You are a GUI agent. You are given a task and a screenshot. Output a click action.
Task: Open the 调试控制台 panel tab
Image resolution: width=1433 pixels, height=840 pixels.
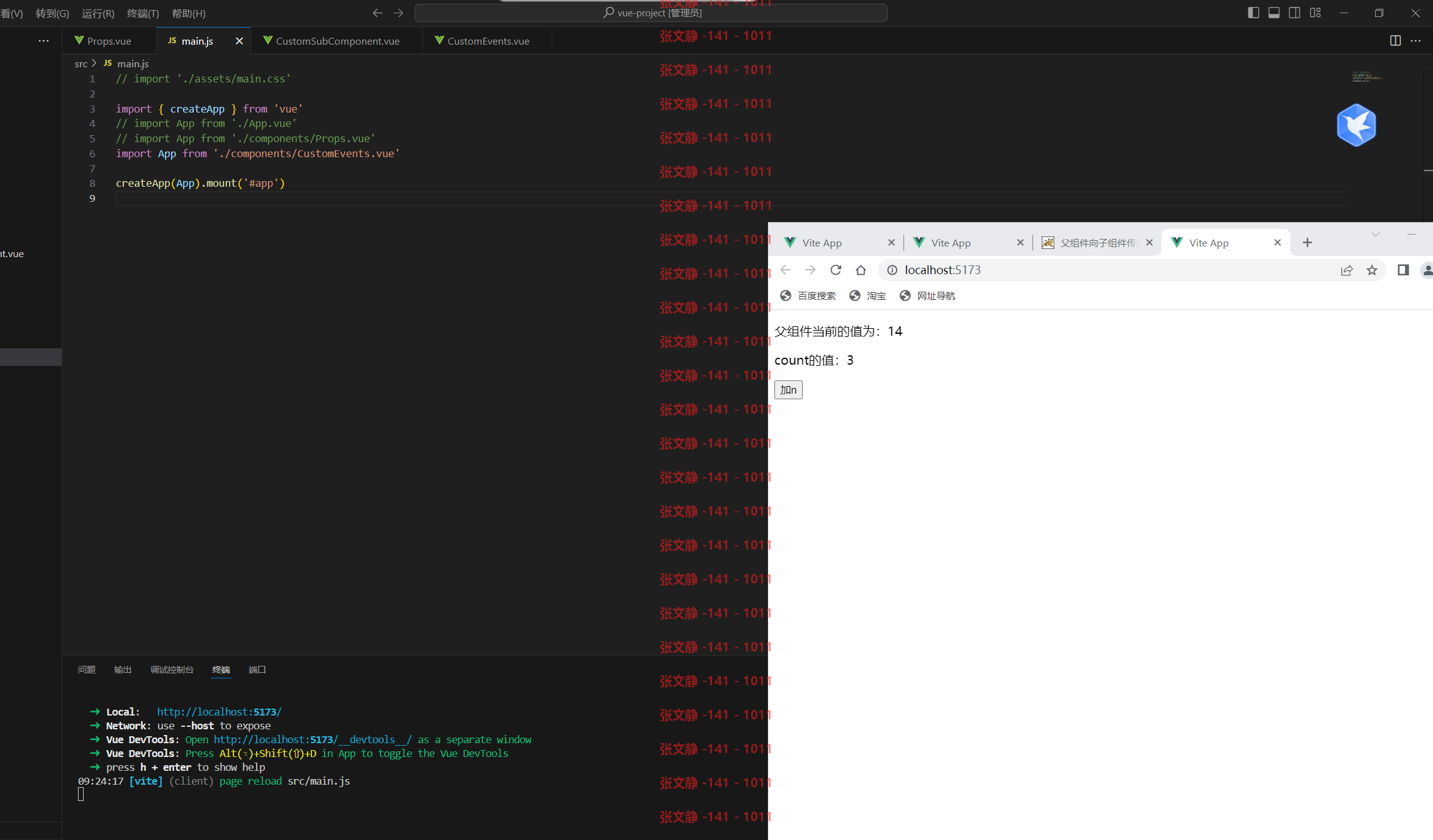point(172,670)
